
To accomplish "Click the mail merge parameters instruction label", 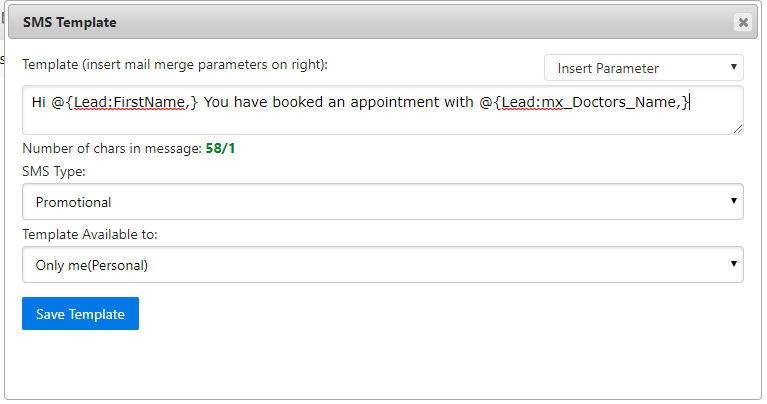I will pyautogui.click(x=175, y=64).
